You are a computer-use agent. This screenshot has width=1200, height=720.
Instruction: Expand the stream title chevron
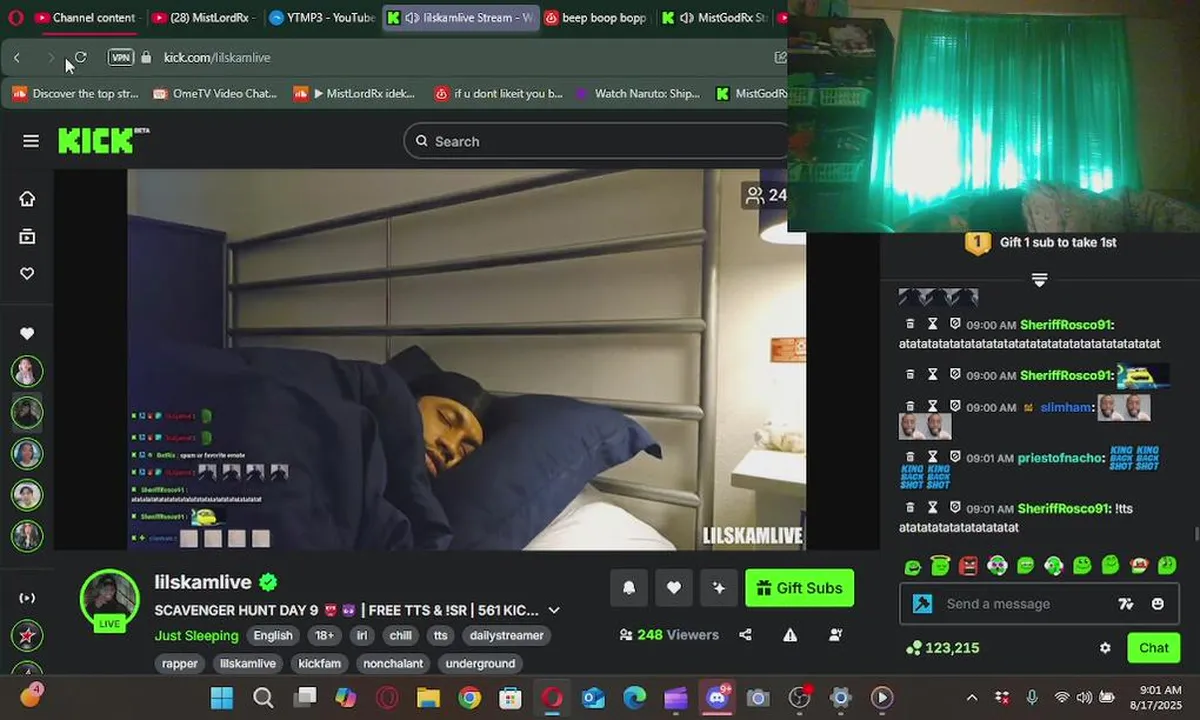coord(554,610)
